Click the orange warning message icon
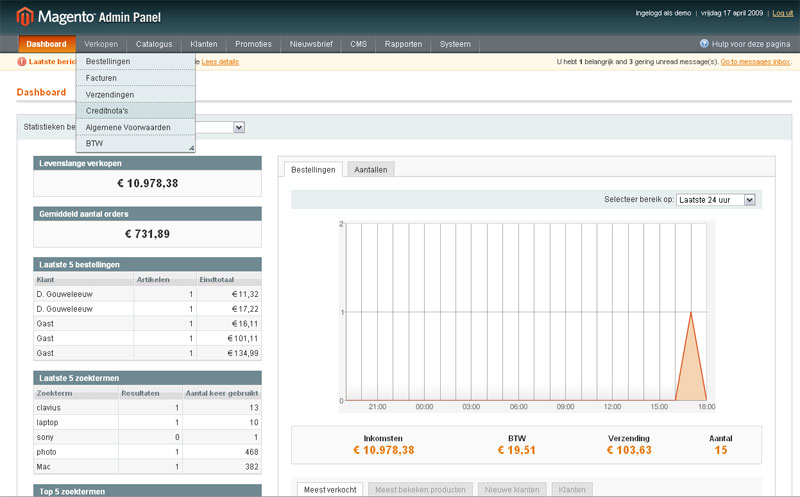Screen dimensions: 800x497 [x=22, y=62]
